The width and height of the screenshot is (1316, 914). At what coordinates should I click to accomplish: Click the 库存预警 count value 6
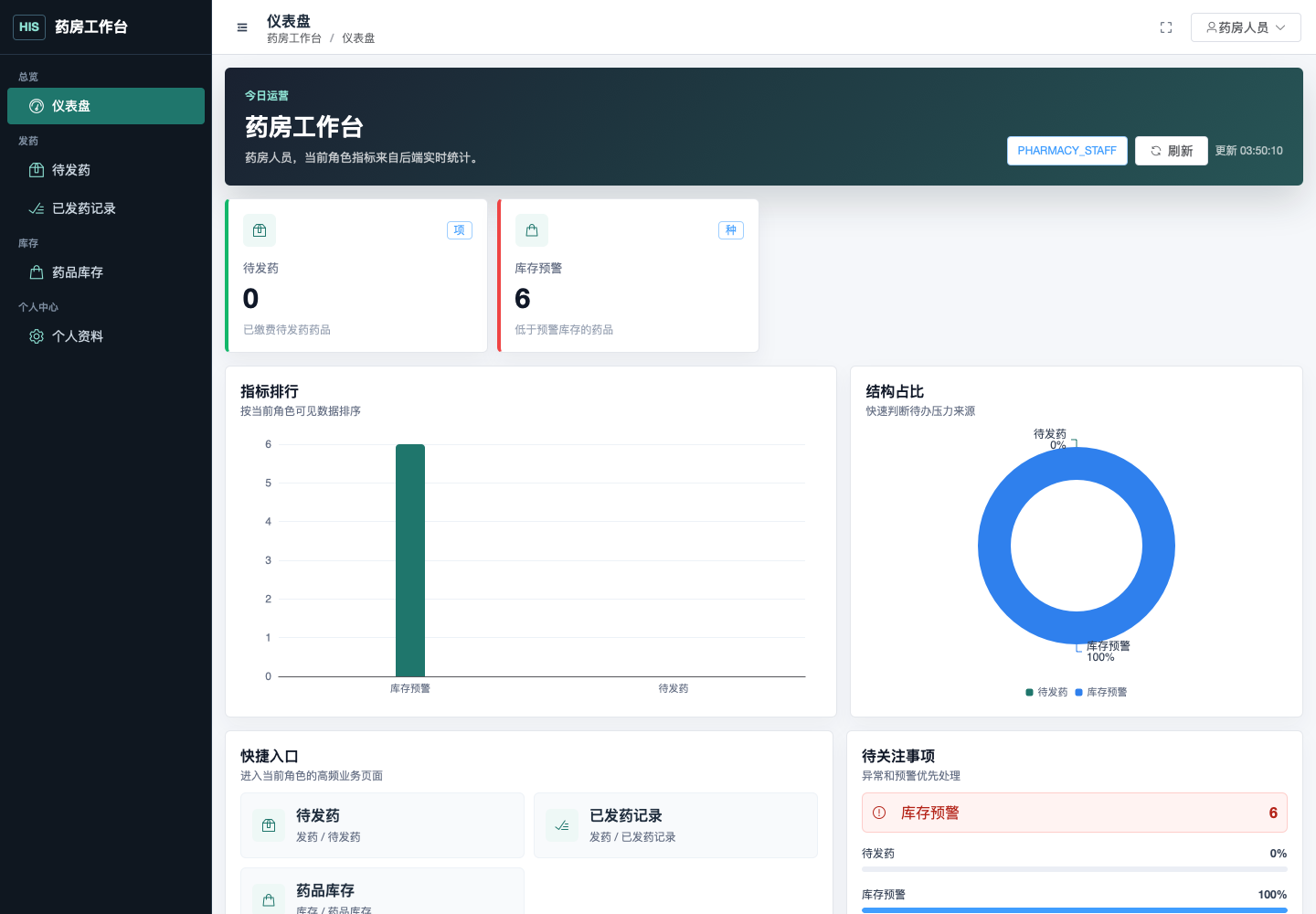pyautogui.click(x=523, y=299)
